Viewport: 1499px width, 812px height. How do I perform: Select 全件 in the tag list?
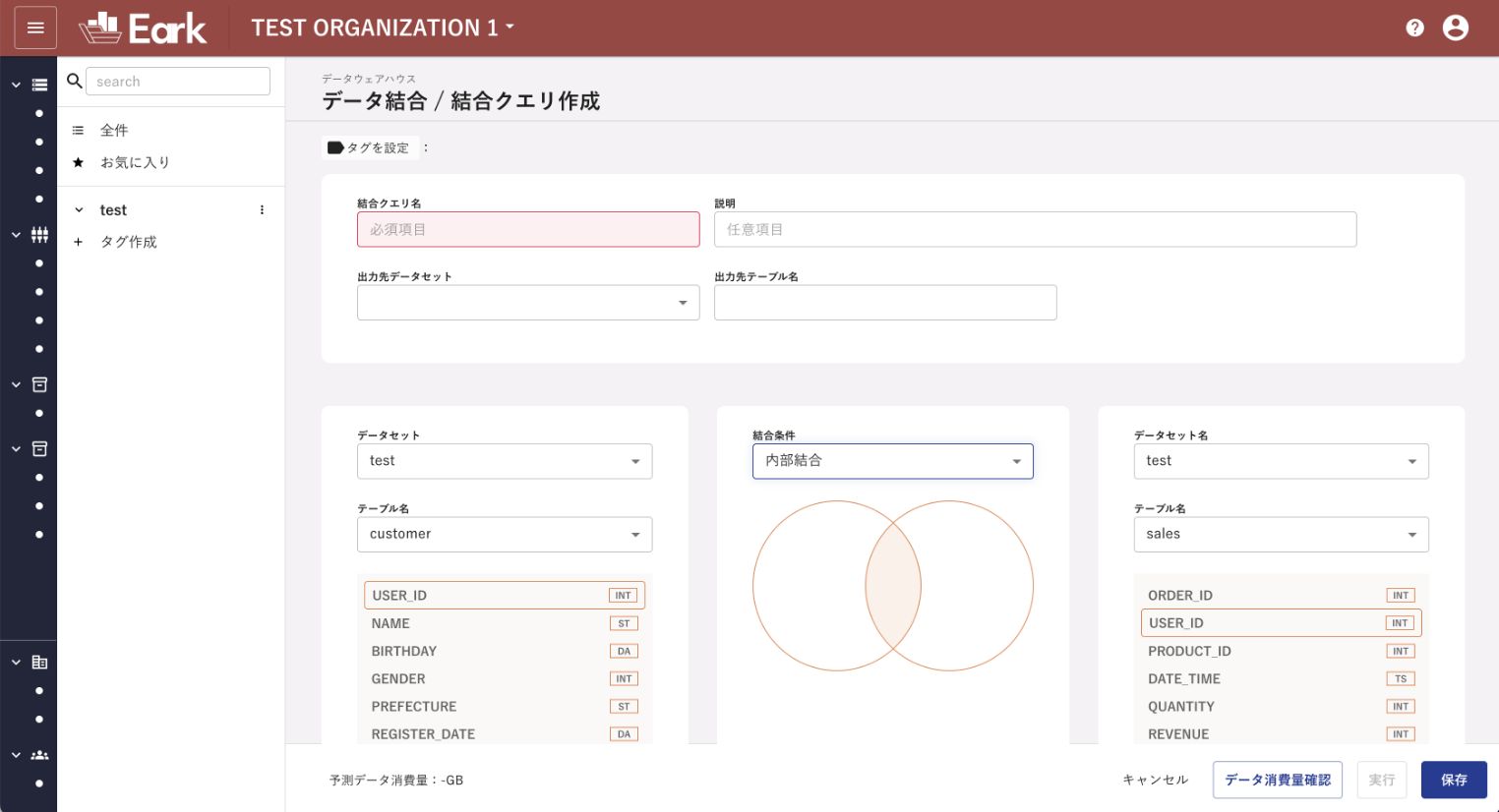pos(114,130)
